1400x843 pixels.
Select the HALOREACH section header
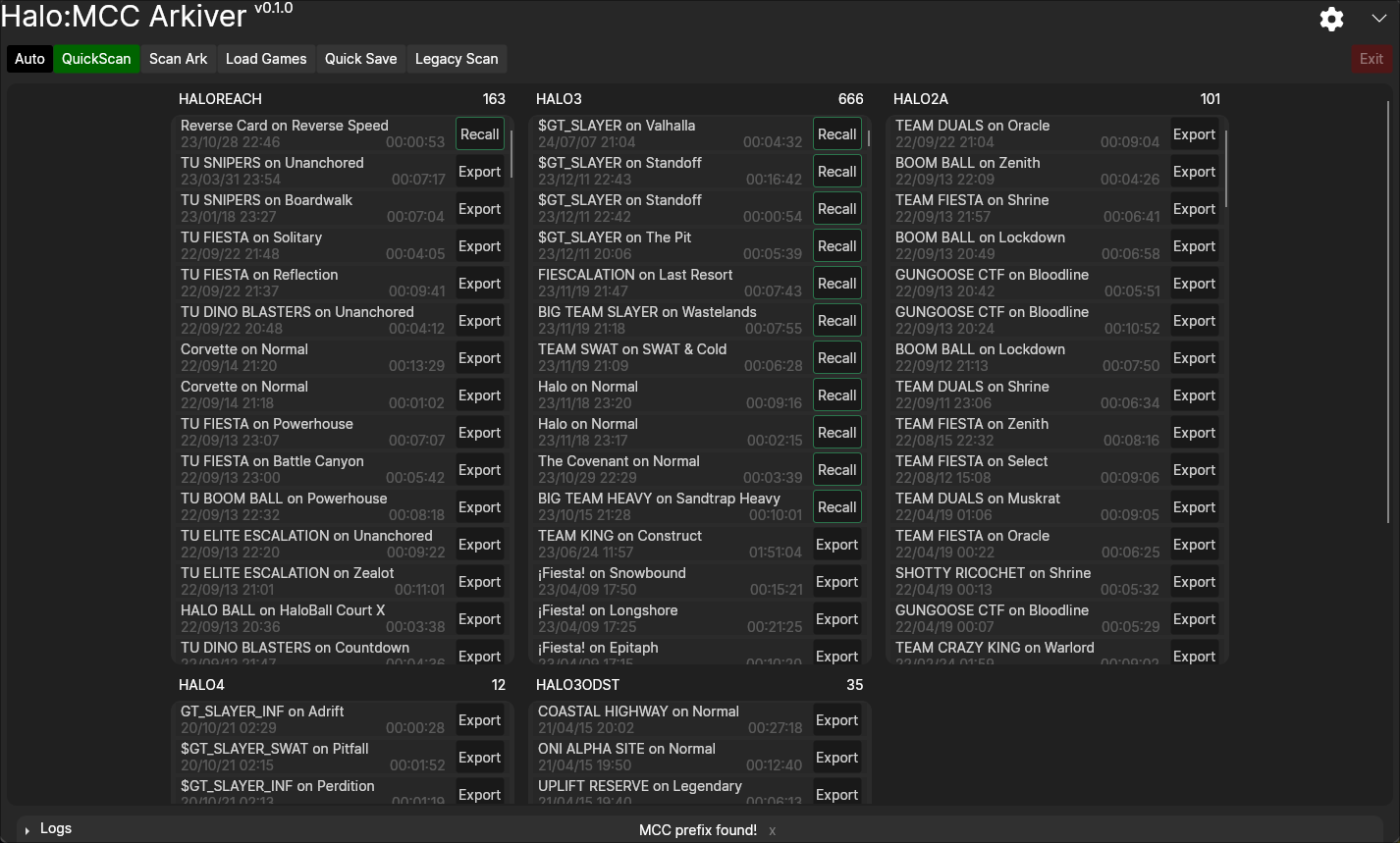[x=220, y=99]
